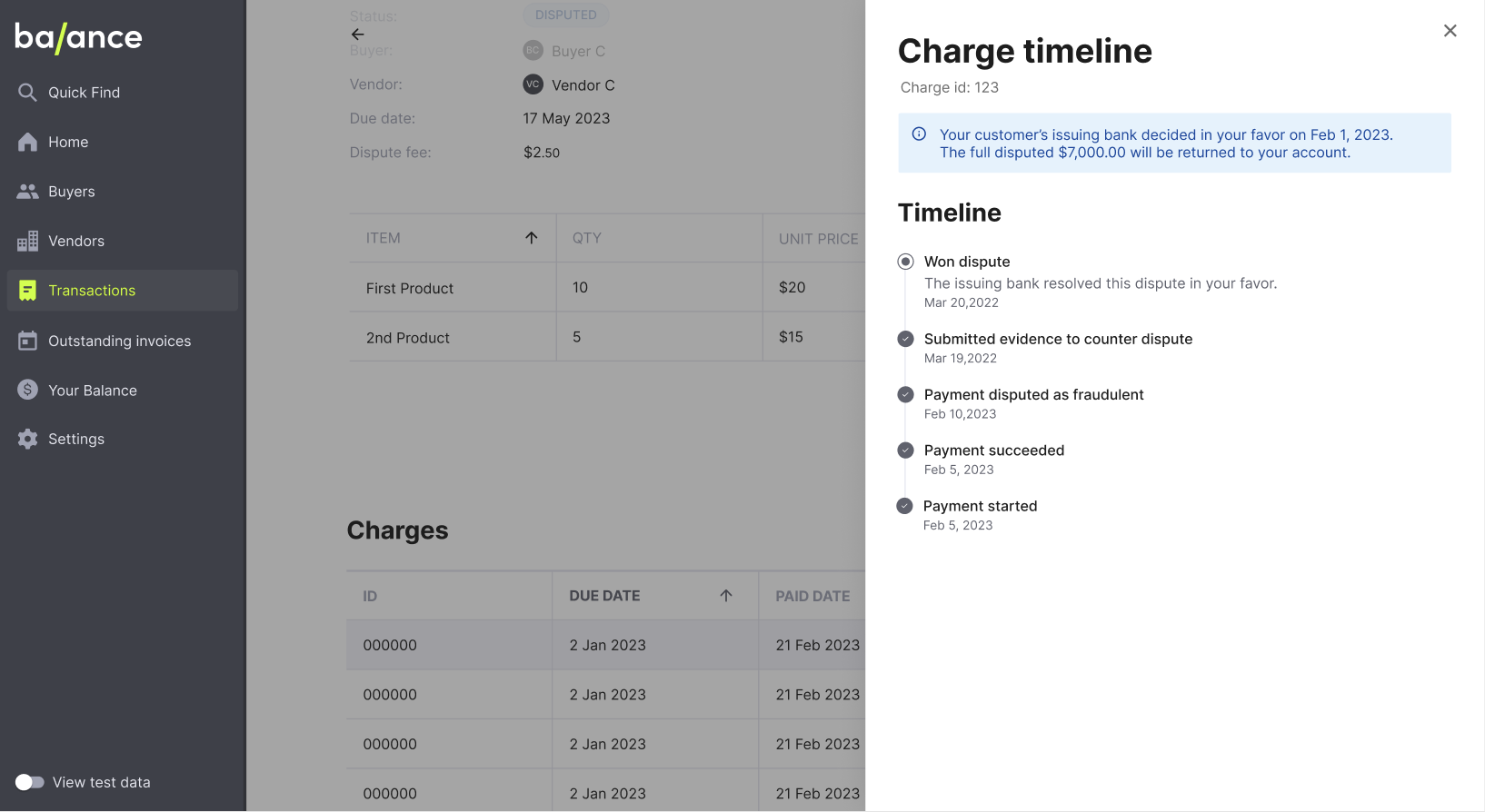This screenshot has height=812, width=1485.
Task: Open the Buyers menu item
Action: (123, 192)
